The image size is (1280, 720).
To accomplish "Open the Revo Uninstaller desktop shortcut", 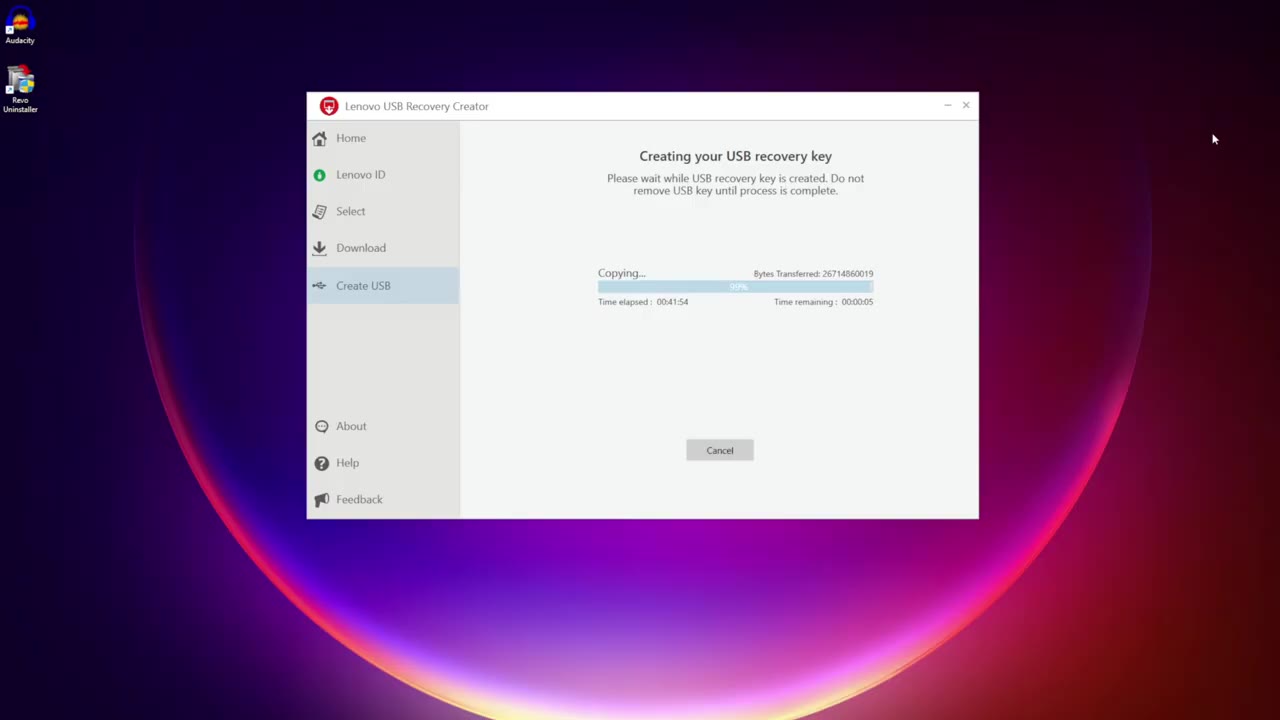I will [x=20, y=89].
